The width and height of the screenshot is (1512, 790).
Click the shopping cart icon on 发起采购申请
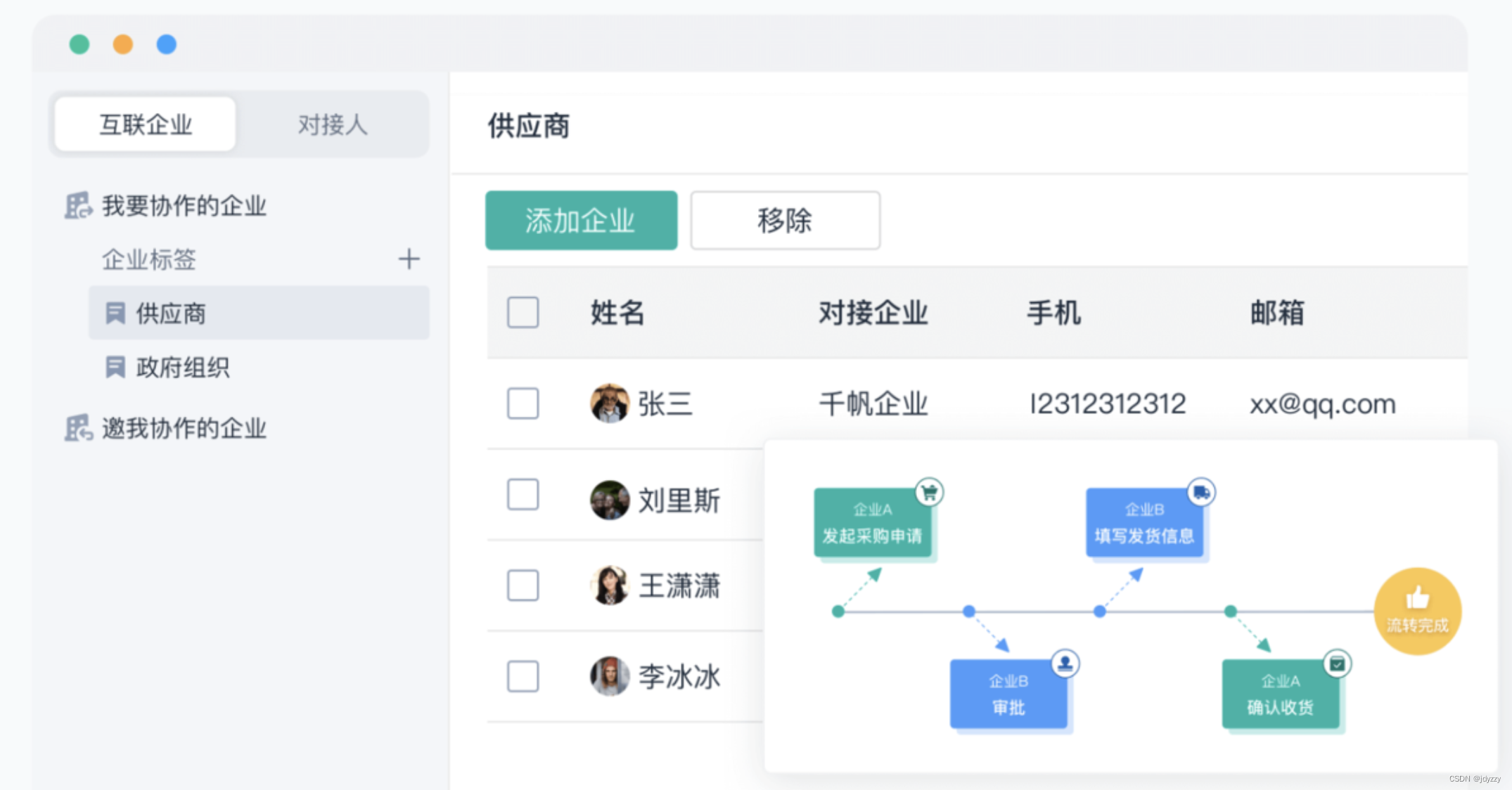pyautogui.click(x=929, y=493)
